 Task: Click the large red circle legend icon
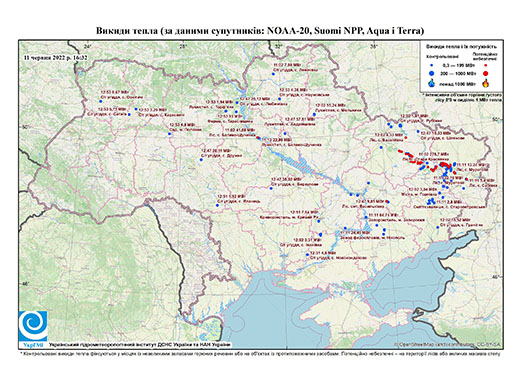tap(486, 73)
